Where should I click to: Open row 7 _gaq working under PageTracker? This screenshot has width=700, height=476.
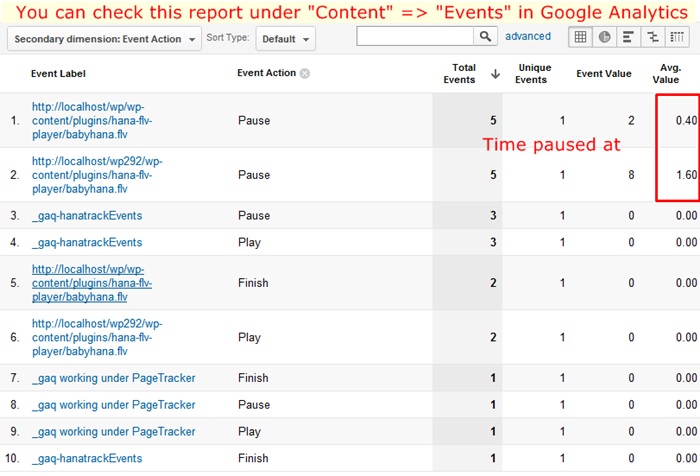pyautogui.click(x=113, y=378)
